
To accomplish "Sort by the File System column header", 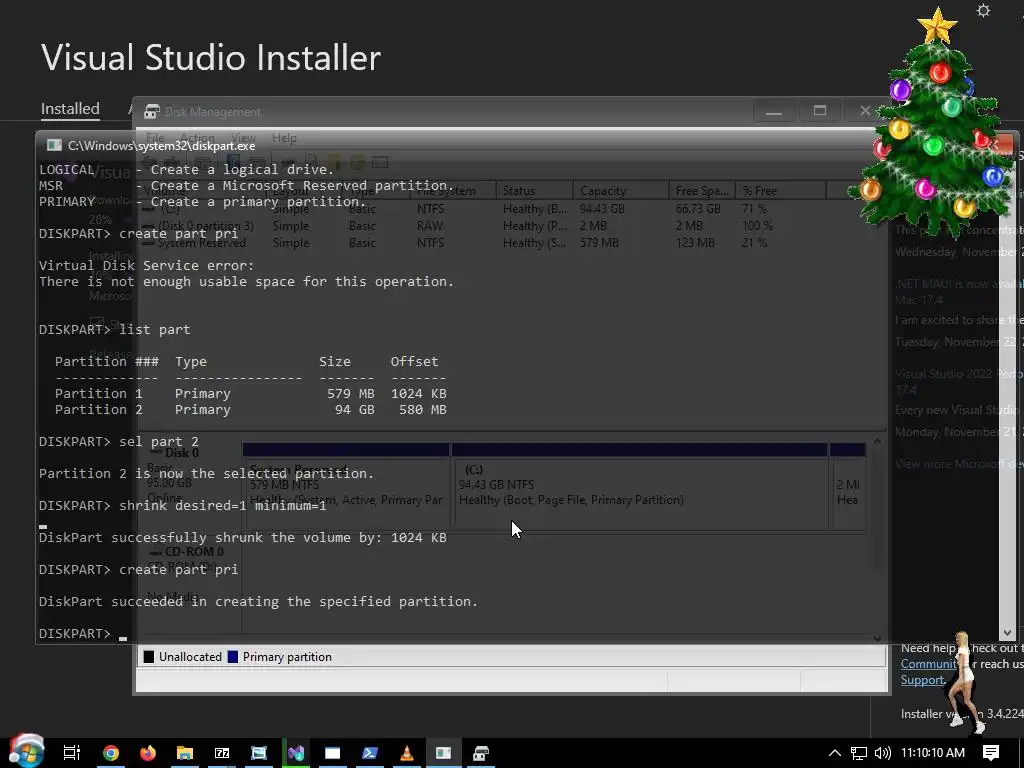I will (x=453, y=191).
